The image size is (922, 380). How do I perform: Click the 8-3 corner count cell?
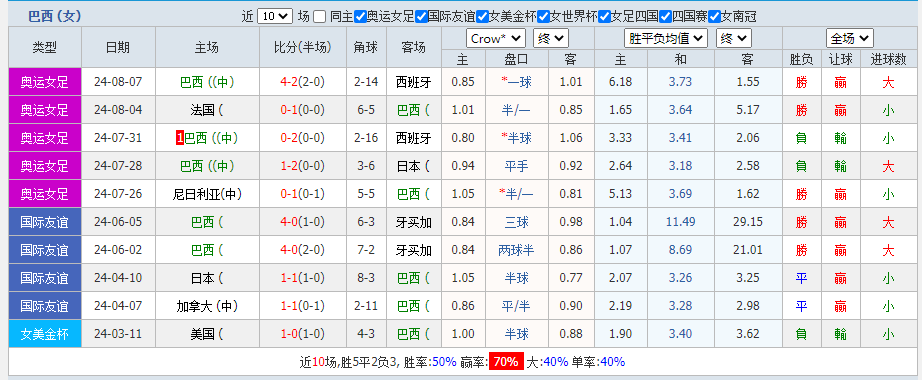366,278
